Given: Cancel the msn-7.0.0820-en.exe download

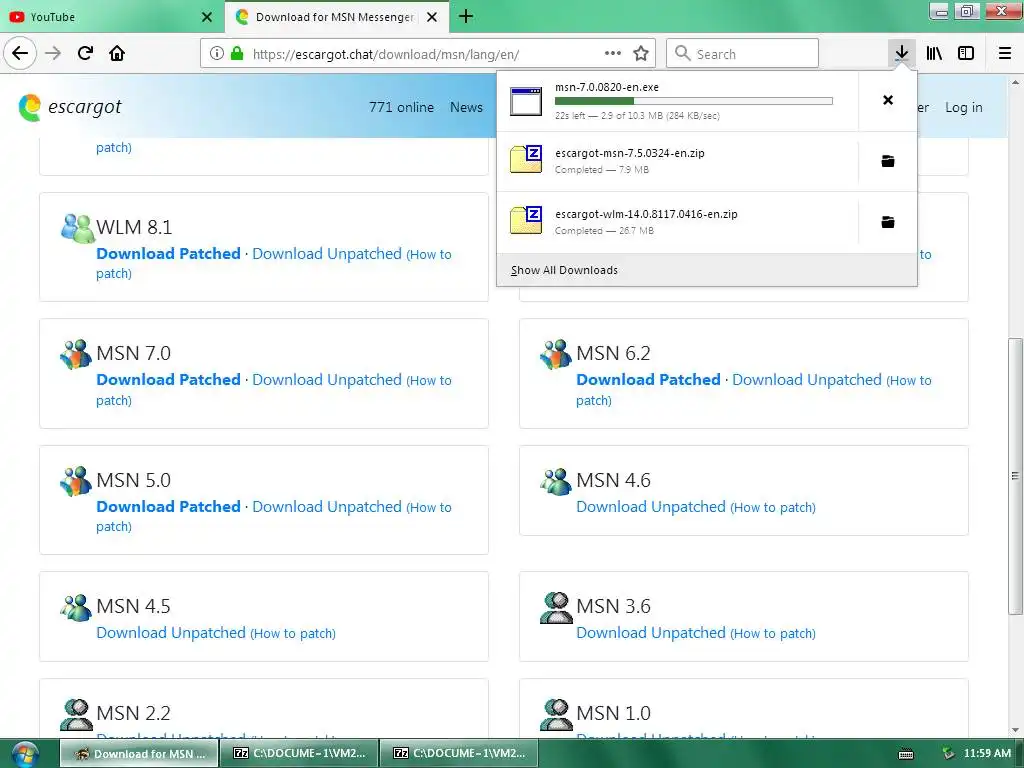Looking at the screenshot, I should (888, 100).
